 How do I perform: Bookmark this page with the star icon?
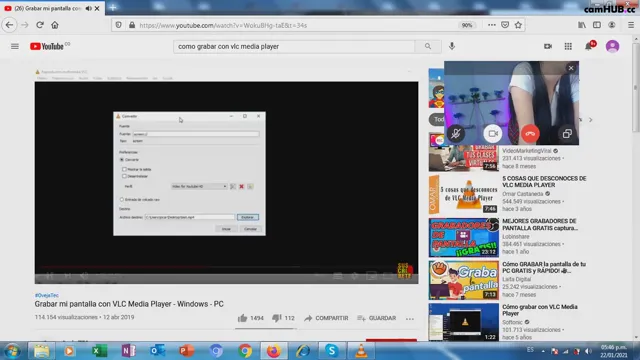(x=518, y=25)
